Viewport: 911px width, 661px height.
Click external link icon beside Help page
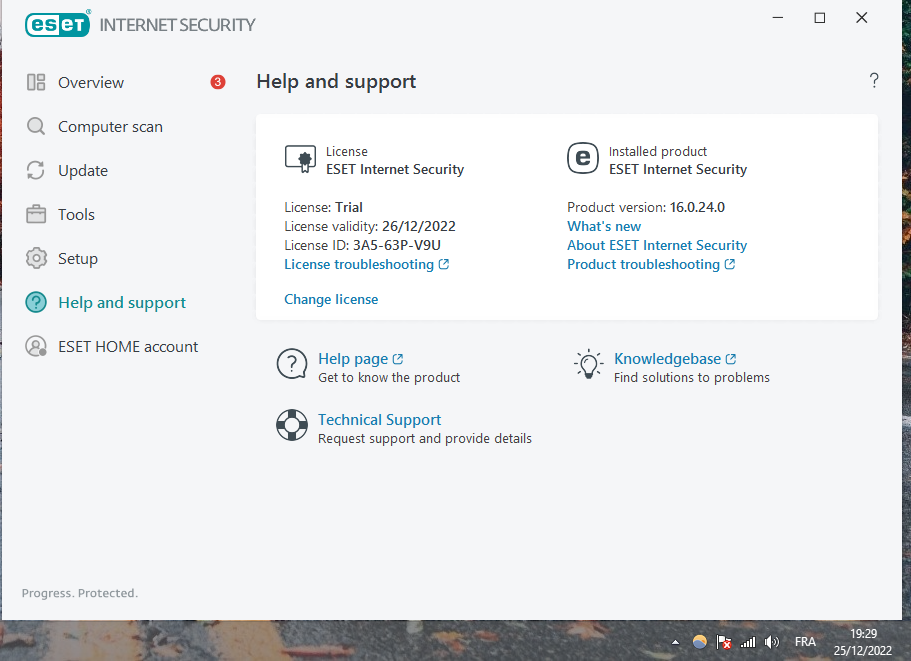398,359
